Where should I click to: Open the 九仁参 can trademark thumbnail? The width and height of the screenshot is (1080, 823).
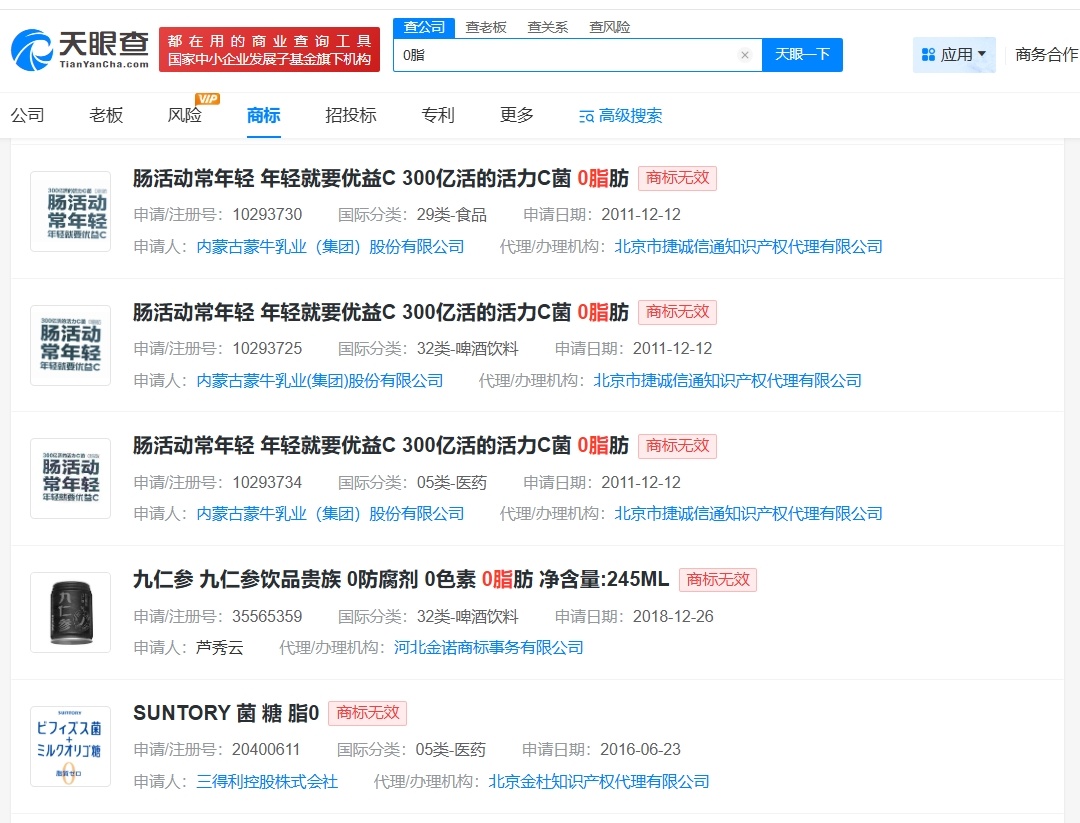click(x=70, y=612)
